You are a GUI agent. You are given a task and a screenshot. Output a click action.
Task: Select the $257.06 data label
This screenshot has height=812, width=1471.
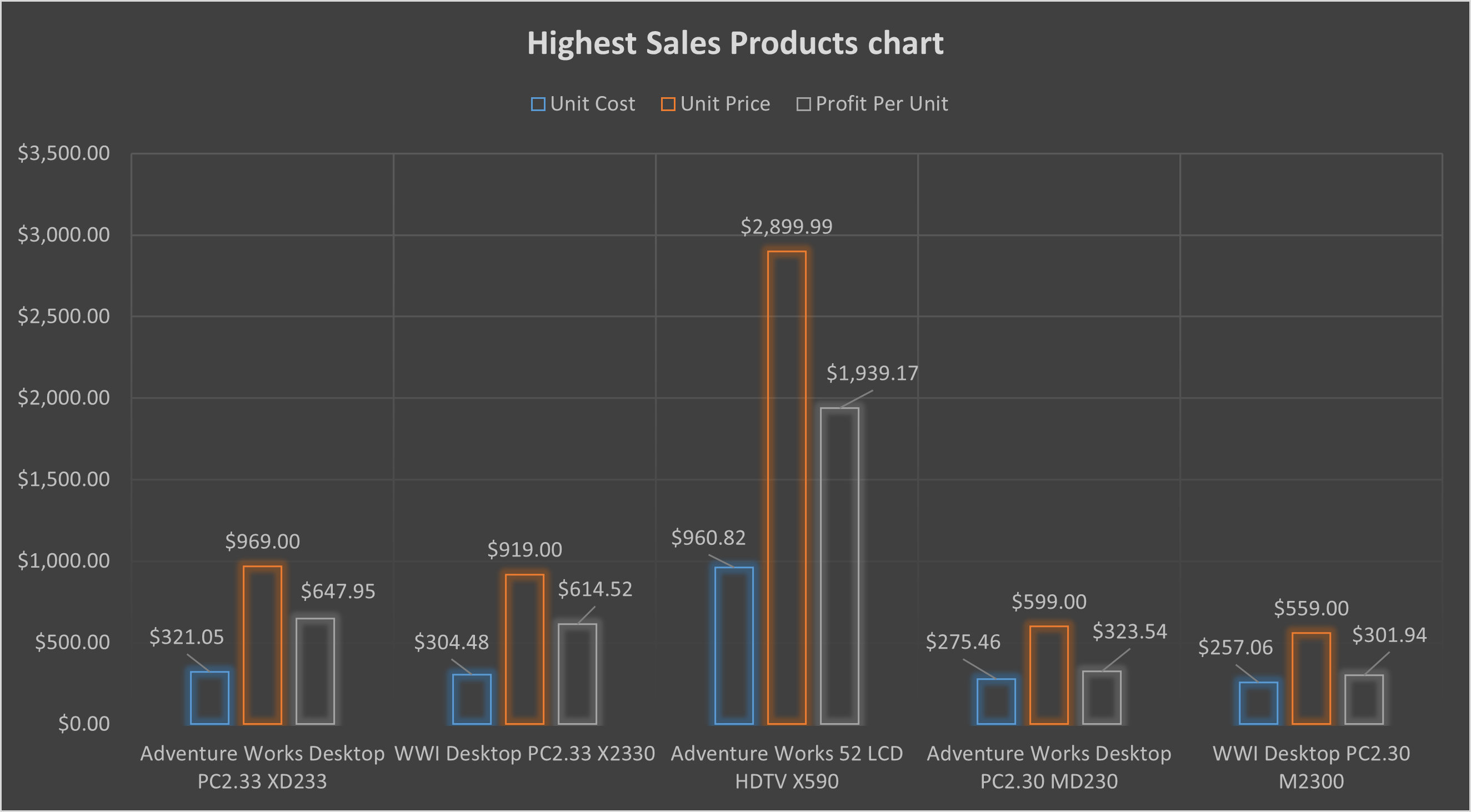pos(1235,647)
